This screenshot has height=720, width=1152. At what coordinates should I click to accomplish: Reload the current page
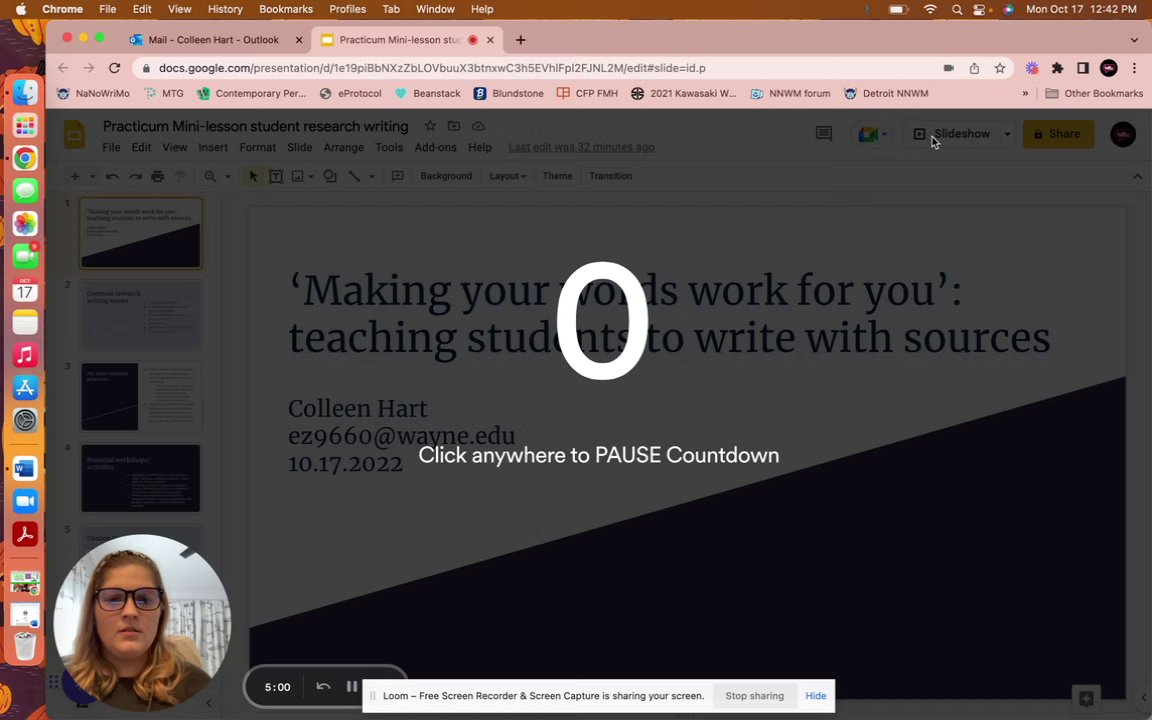[115, 68]
